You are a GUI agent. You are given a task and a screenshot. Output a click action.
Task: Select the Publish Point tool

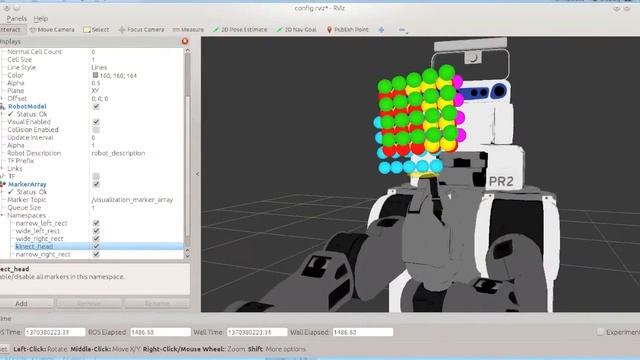pyautogui.click(x=347, y=30)
